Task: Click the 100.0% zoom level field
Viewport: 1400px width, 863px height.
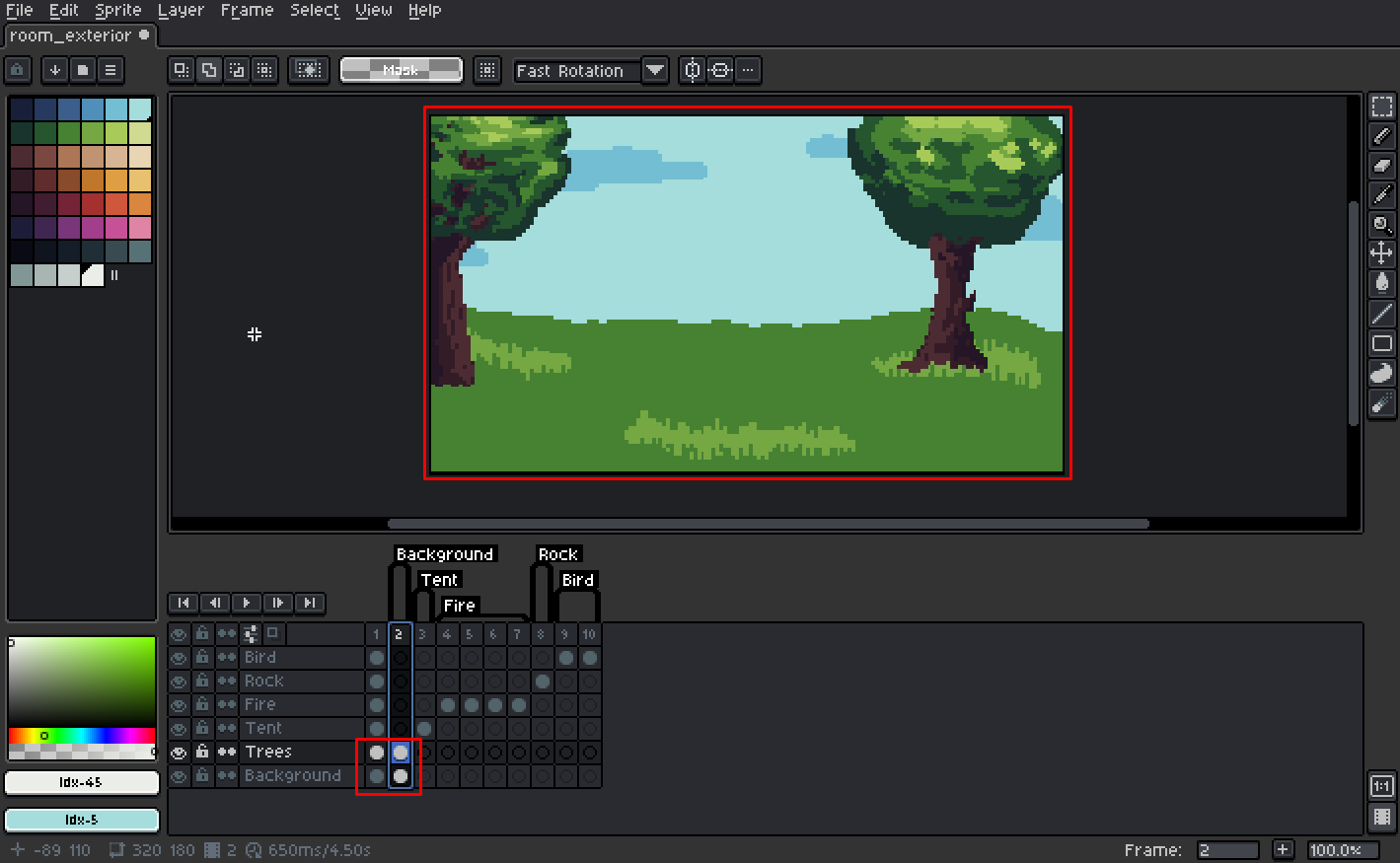Action: coord(1343,850)
